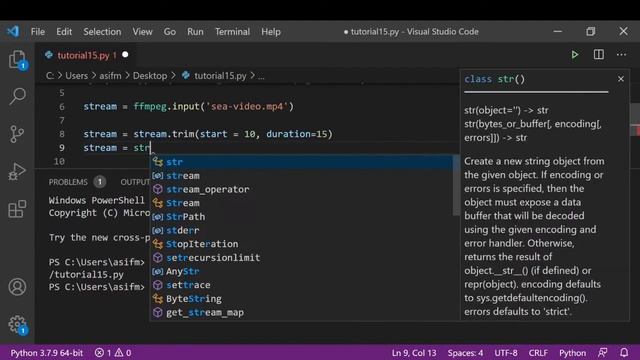Open the Edit menu
The image size is (640, 360).
[x=64, y=32]
